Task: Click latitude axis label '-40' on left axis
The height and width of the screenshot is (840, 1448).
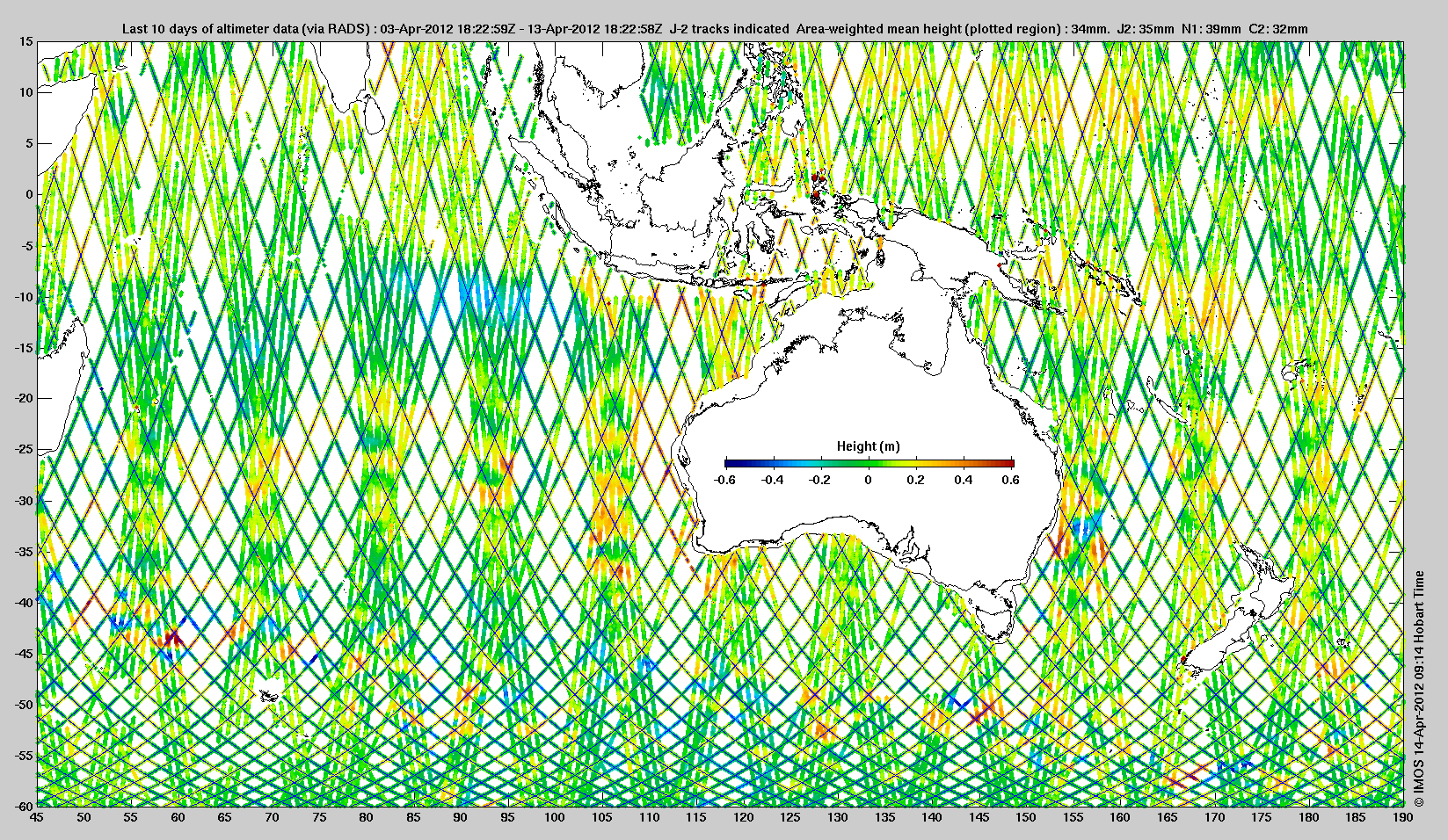Action: click(23, 603)
